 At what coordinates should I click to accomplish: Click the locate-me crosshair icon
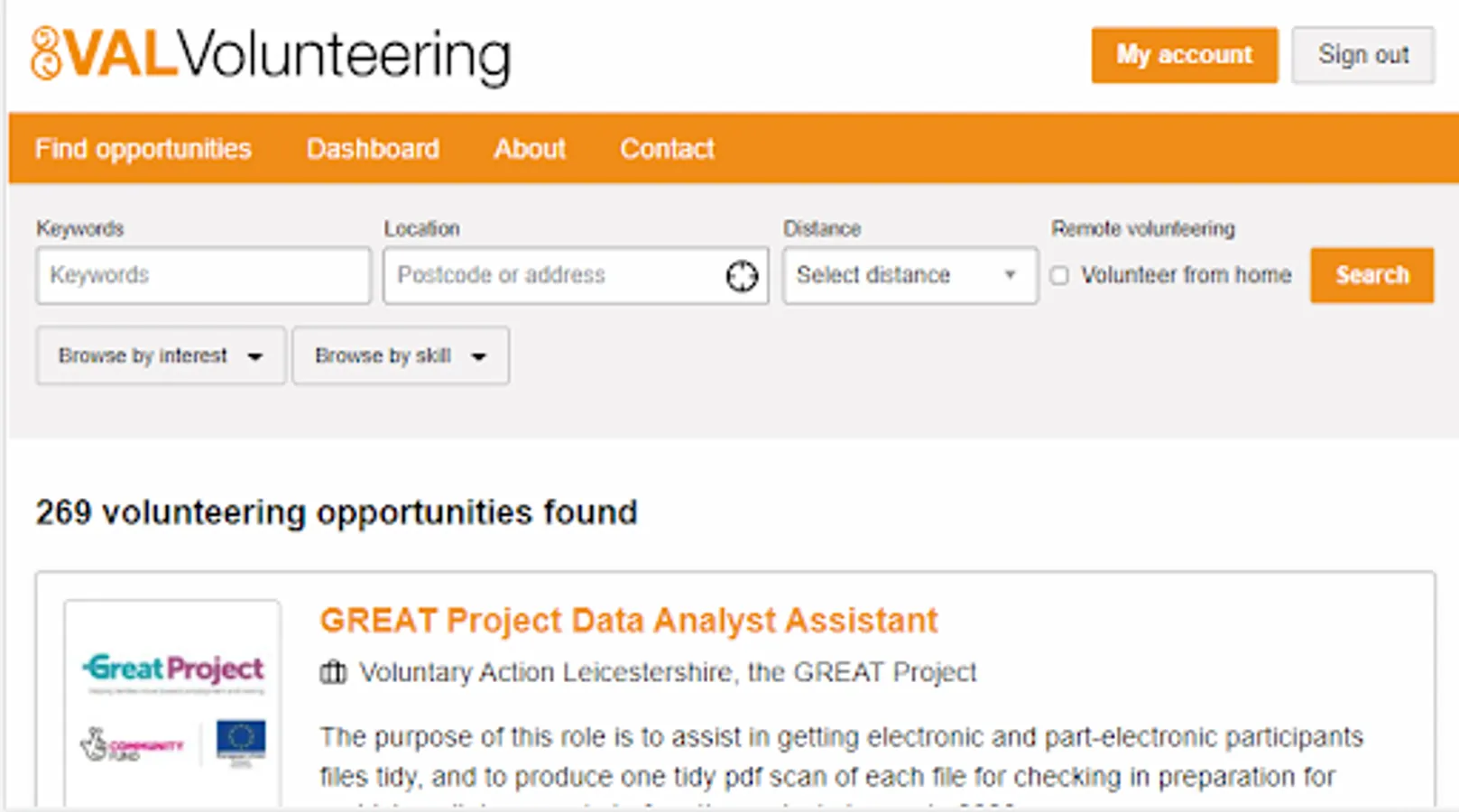click(x=742, y=276)
